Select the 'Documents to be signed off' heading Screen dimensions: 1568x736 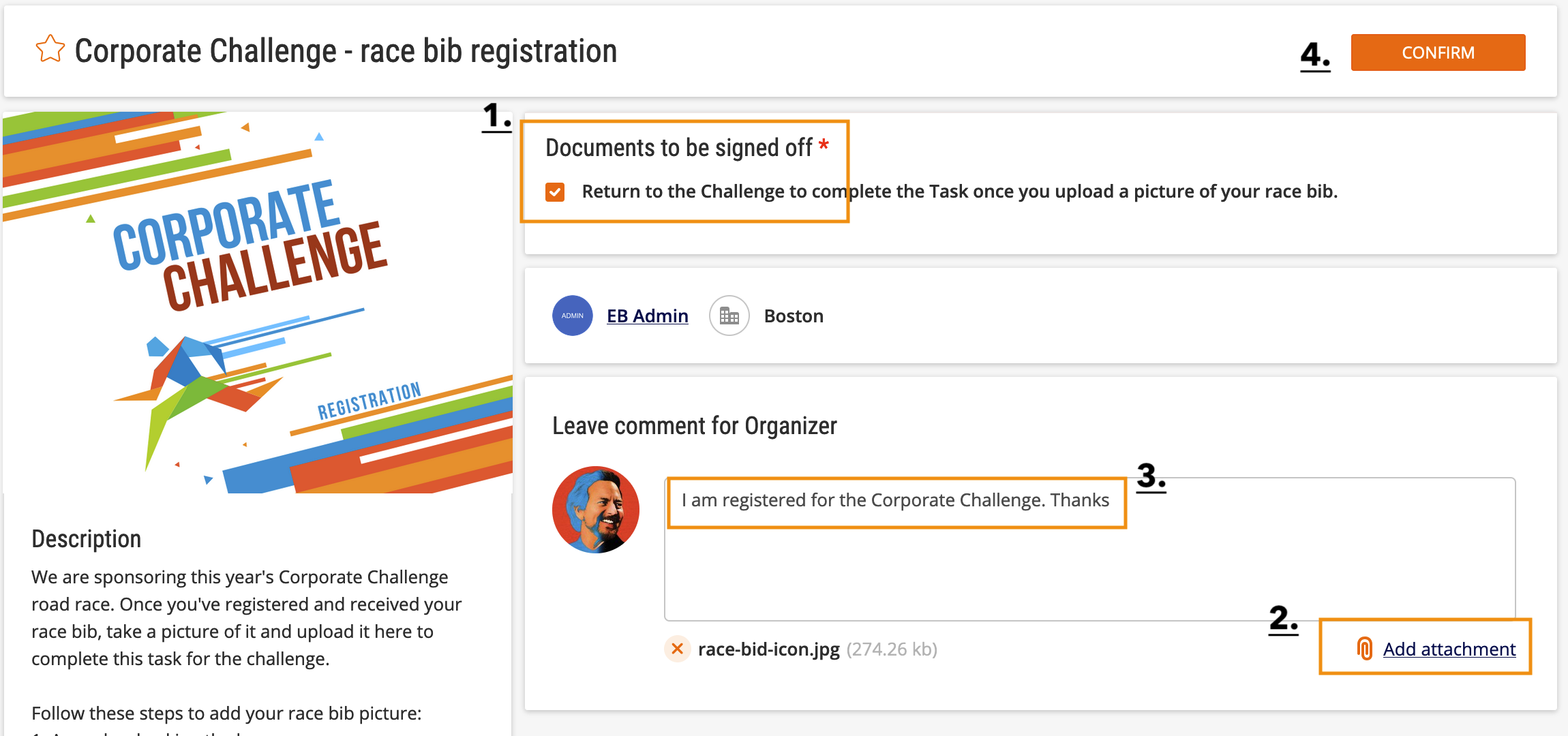point(679,148)
